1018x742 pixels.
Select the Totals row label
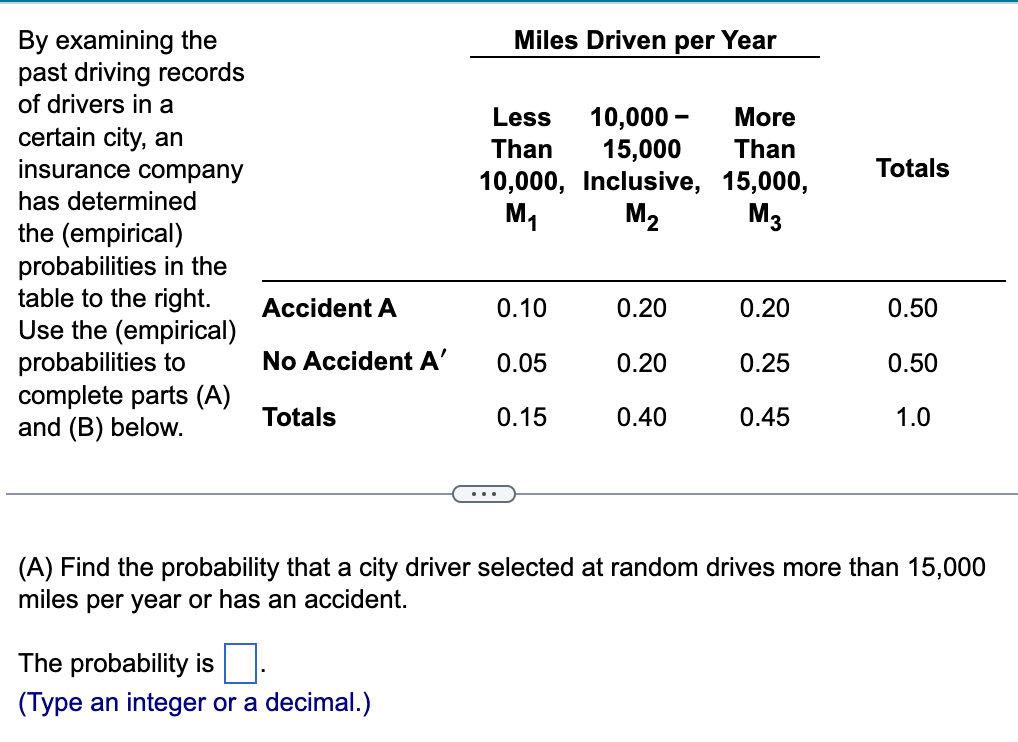tap(298, 417)
